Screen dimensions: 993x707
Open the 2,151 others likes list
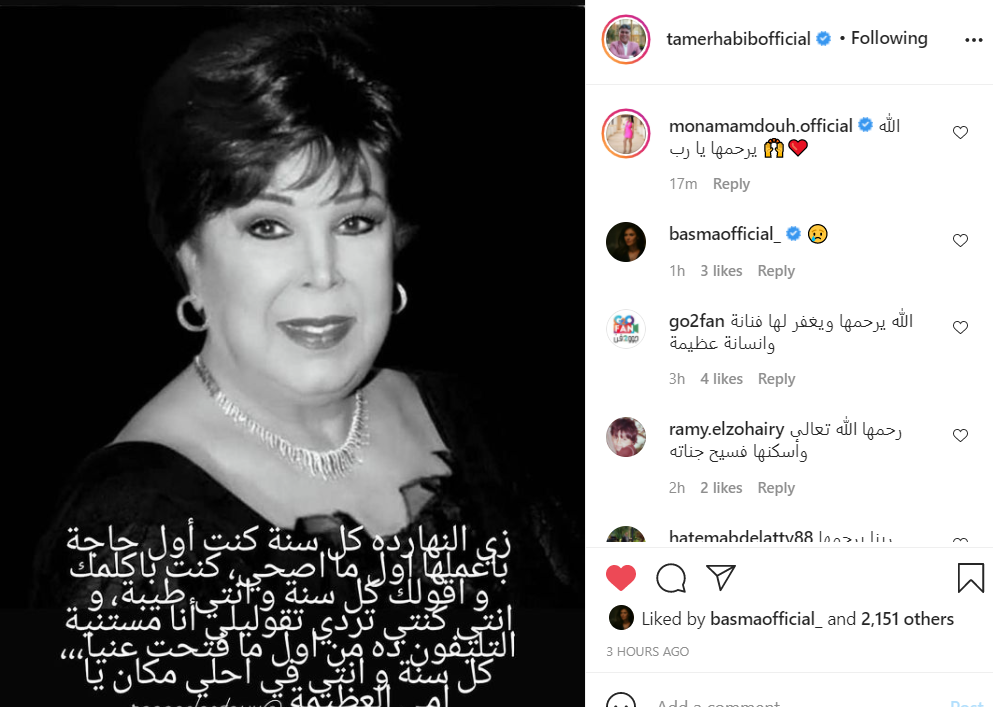pyautogui.click(x=907, y=619)
